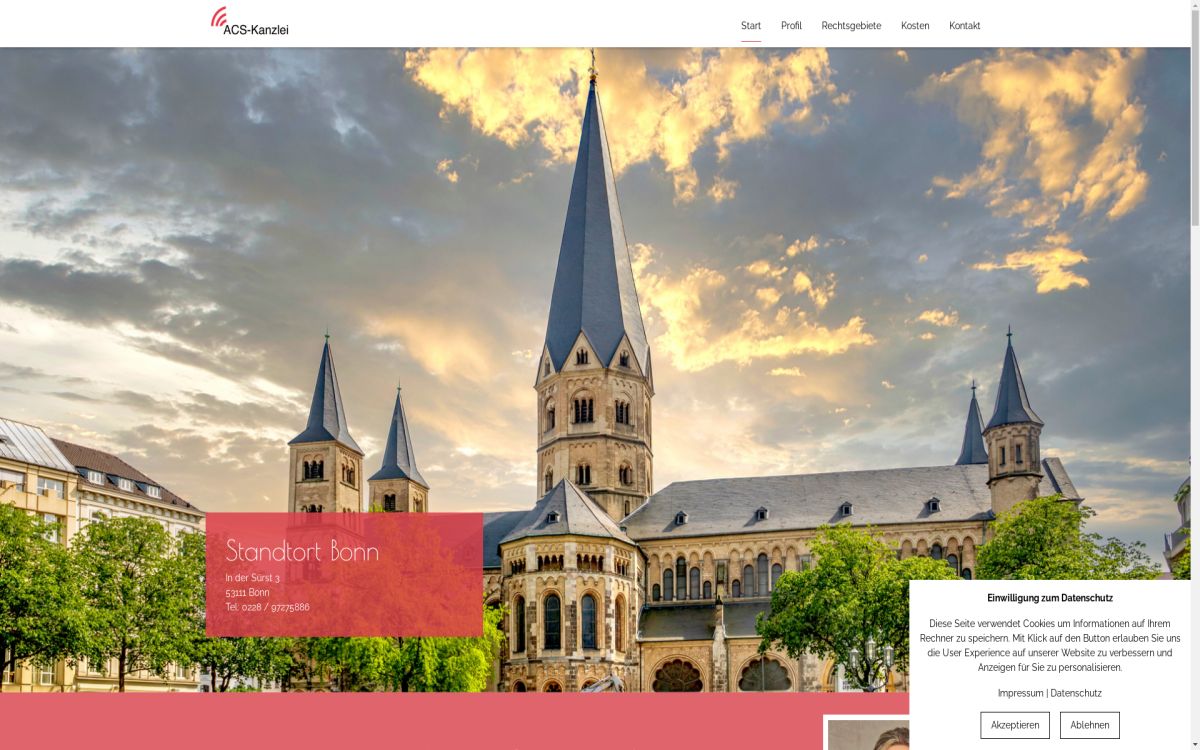Click the Einwilligung zum Datenschutz heading
Screen dimensions: 1200x750
click(1049, 600)
